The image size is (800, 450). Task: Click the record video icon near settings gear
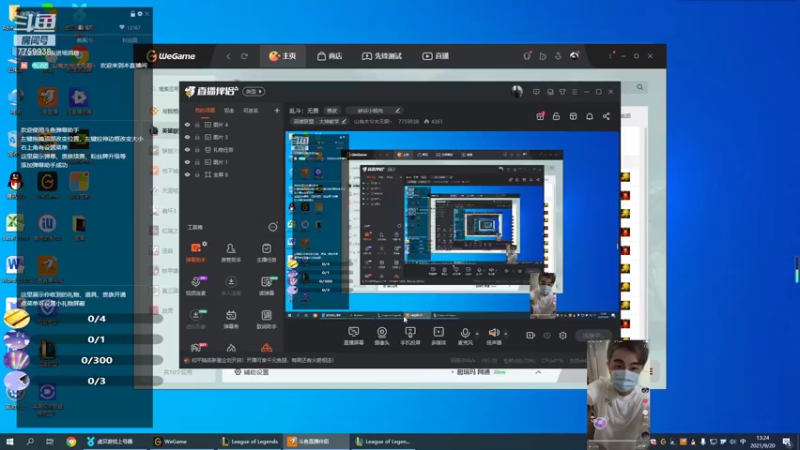pyautogui.click(x=531, y=335)
